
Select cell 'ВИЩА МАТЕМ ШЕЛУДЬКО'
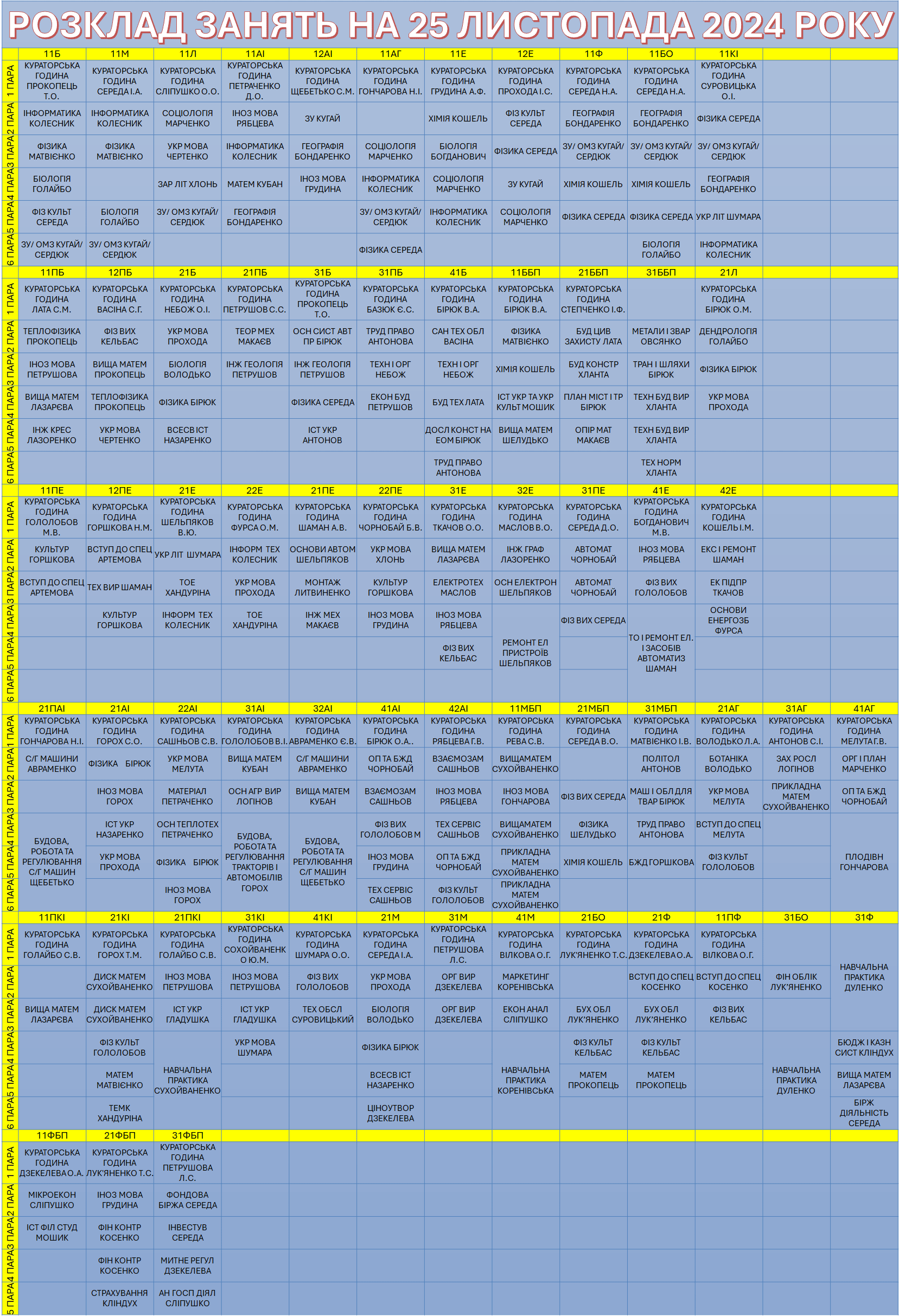point(526,435)
